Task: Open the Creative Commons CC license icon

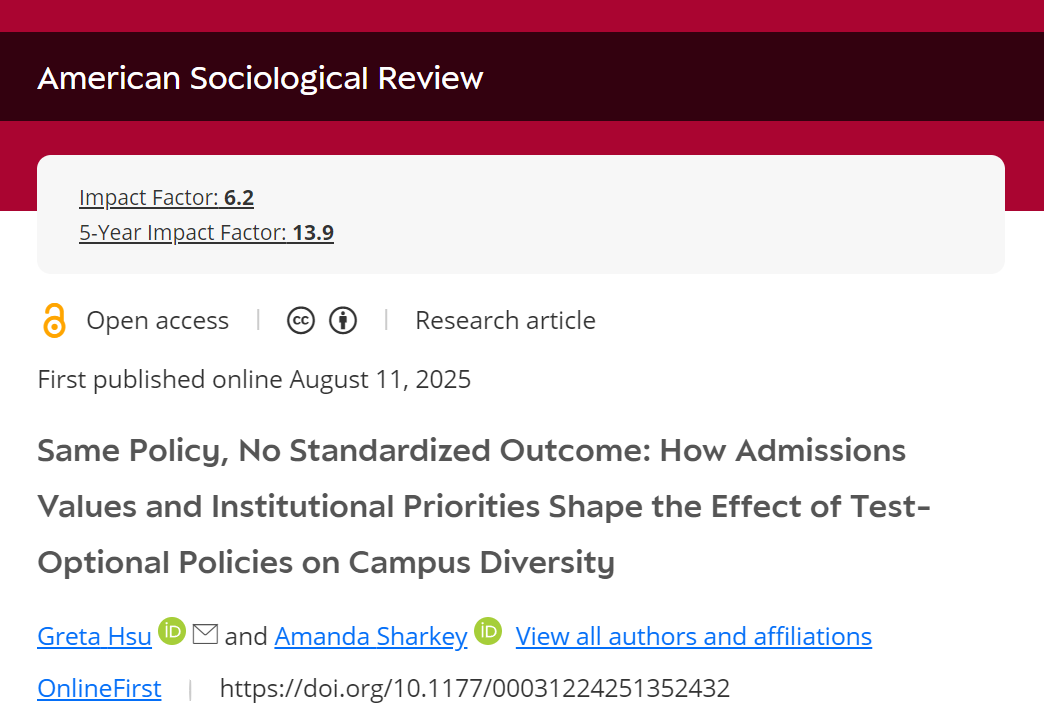Action: pyautogui.click(x=301, y=320)
